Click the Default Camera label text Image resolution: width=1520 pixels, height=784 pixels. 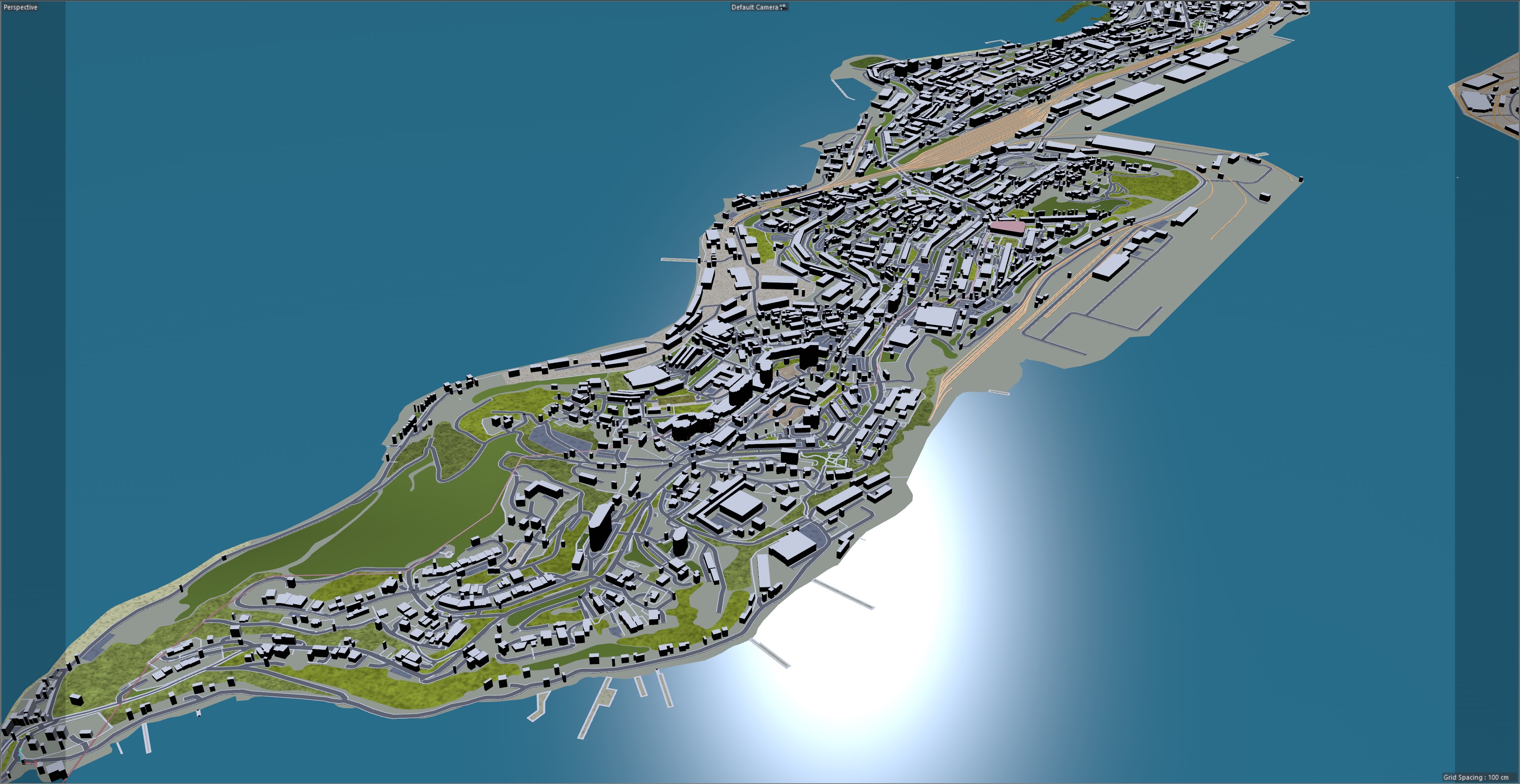[754, 7]
